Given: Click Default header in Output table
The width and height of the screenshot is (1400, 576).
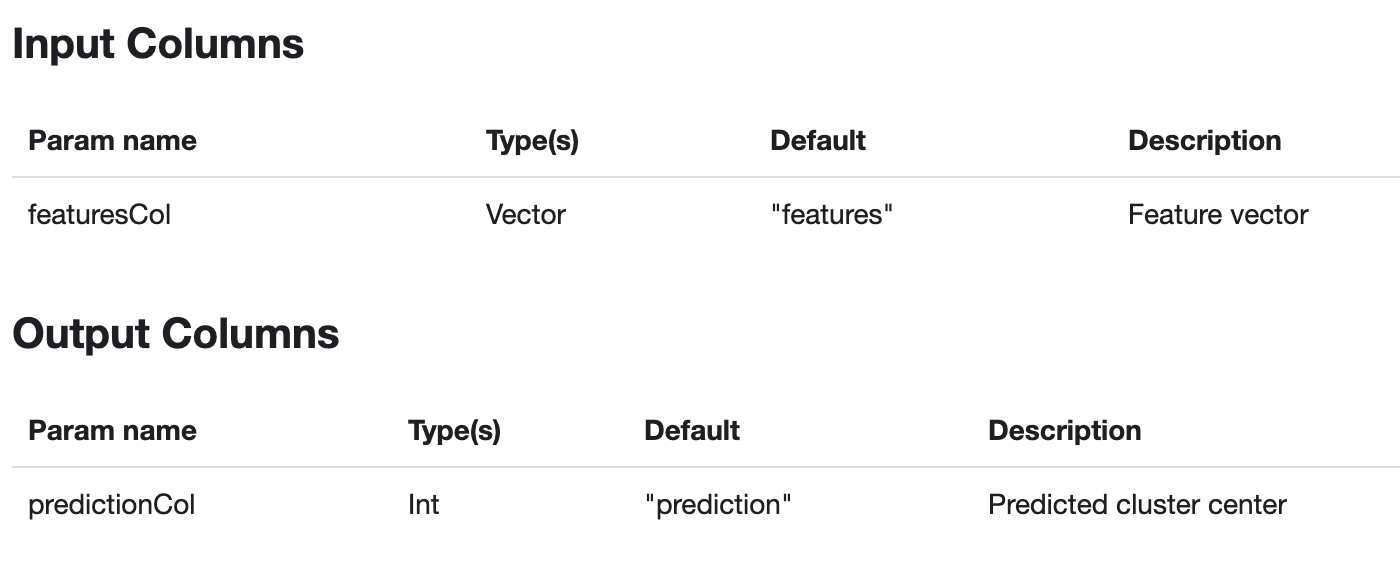Looking at the screenshot, I should [691, 431].
